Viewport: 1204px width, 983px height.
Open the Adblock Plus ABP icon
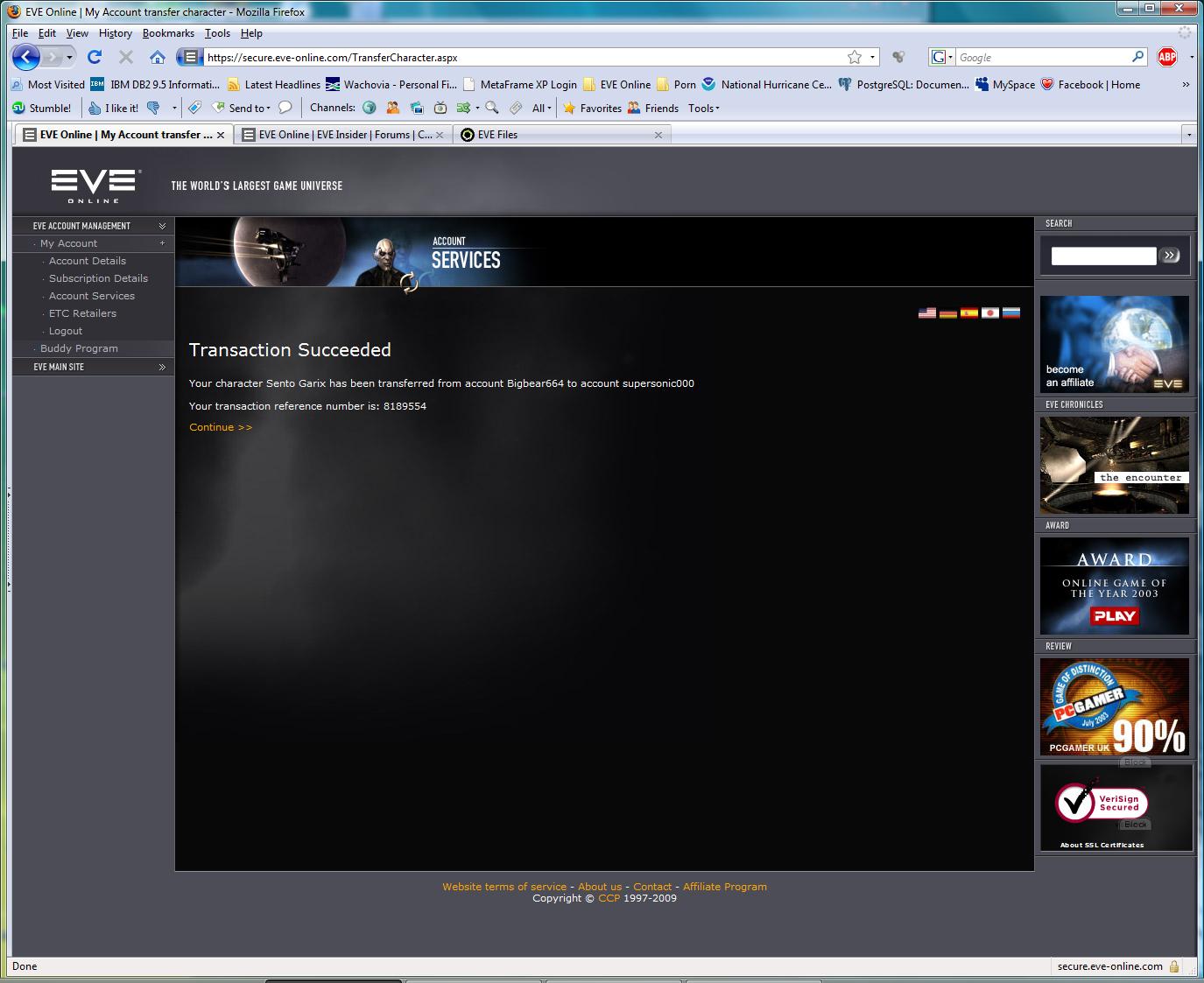(x=1167, y=58)
